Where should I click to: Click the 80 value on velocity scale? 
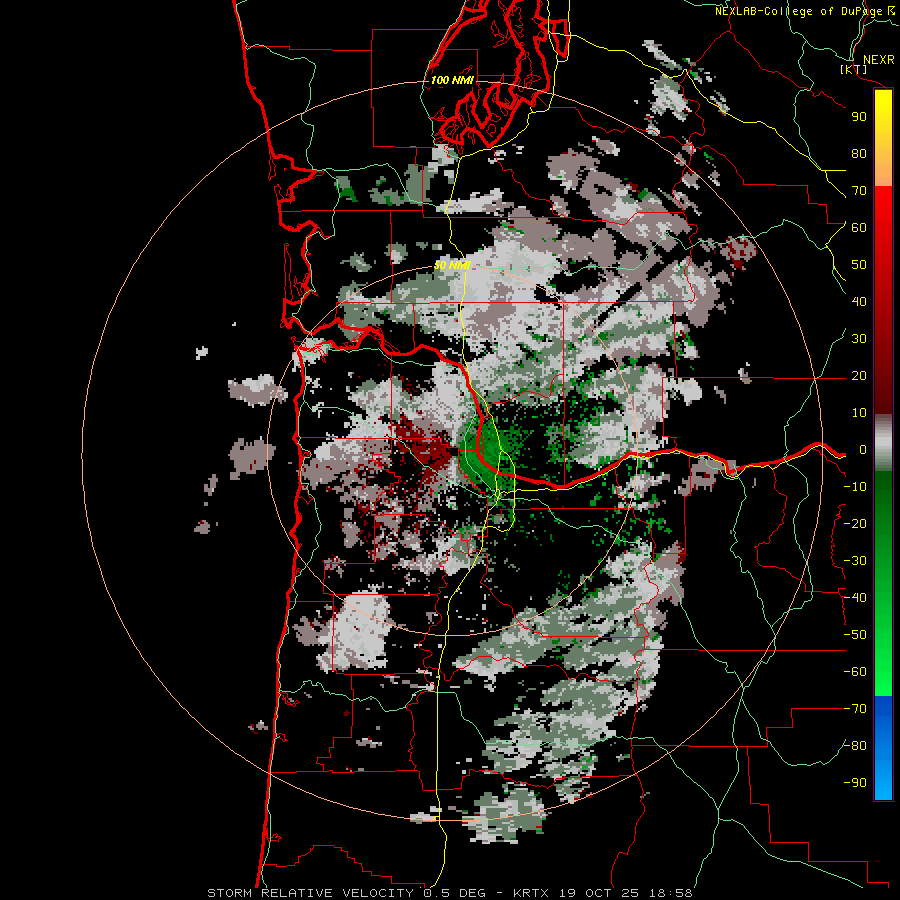click(x=859, y=154)
